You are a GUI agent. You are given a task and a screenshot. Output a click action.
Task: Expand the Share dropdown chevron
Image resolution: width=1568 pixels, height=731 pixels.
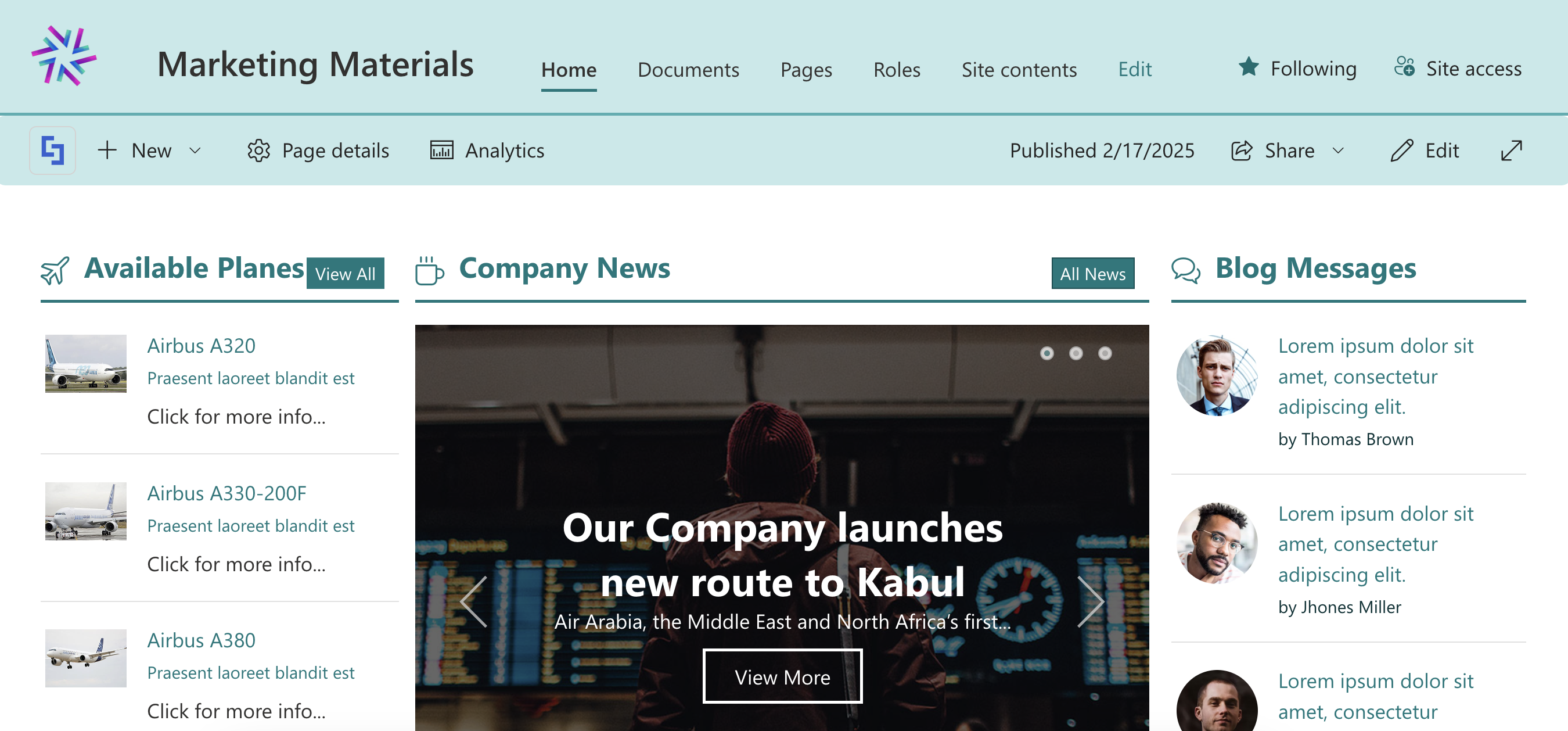point(1338,150)
